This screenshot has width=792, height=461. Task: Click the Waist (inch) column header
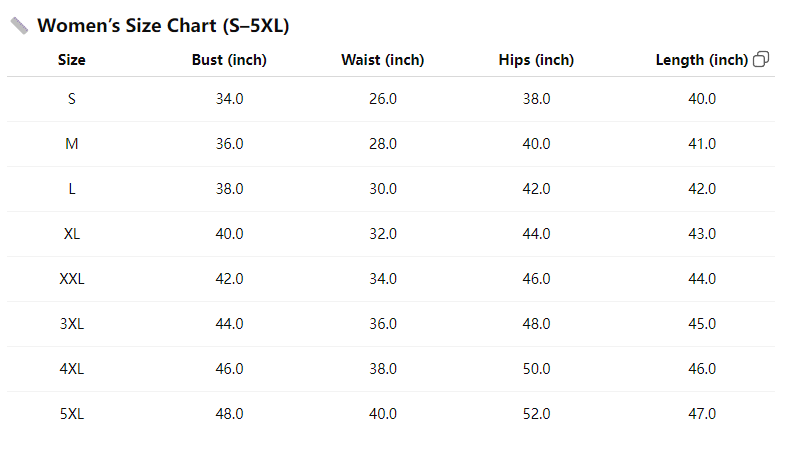(x=383, y=60)
